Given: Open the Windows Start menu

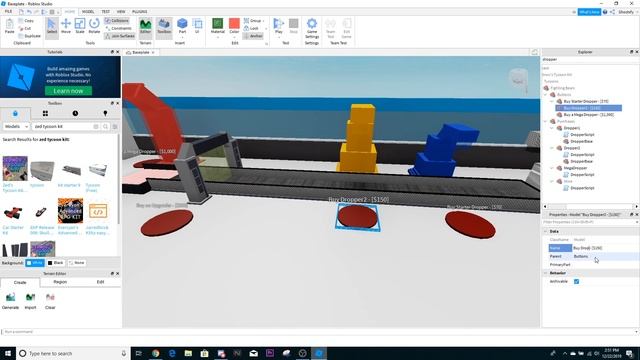Looking at the screenshot, I should pyautogui.click(x=8, y=353).
